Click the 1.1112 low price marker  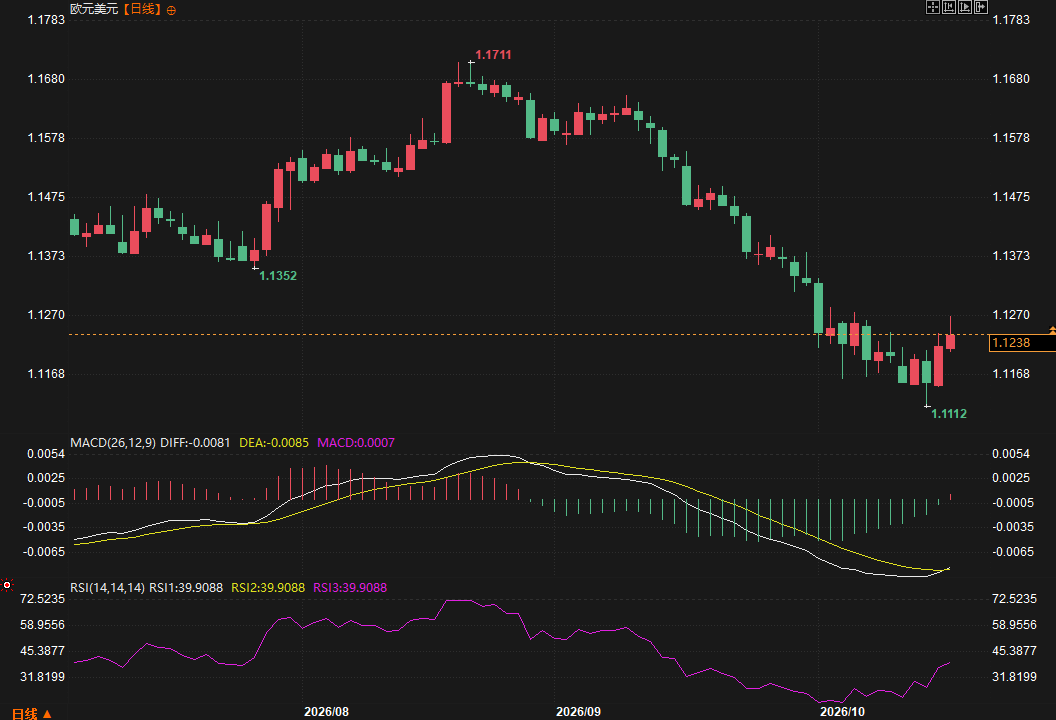point(949,414)
